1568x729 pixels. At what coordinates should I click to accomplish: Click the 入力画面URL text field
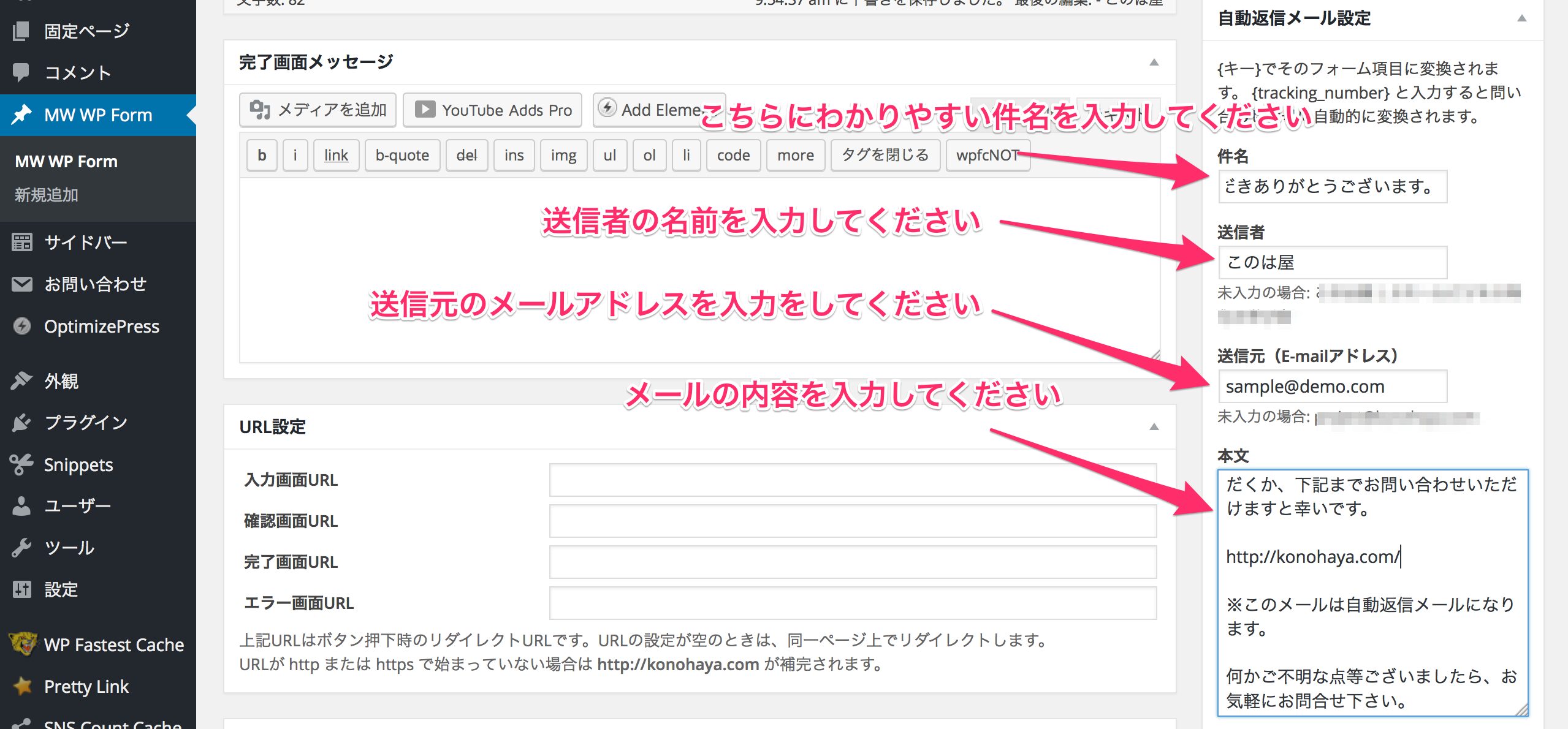[x=852, y=480]
